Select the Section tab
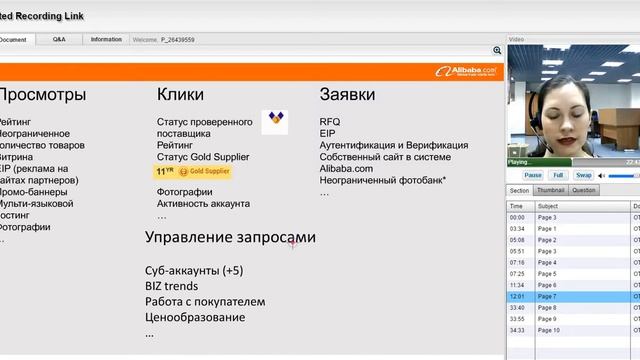 point(519,191)
